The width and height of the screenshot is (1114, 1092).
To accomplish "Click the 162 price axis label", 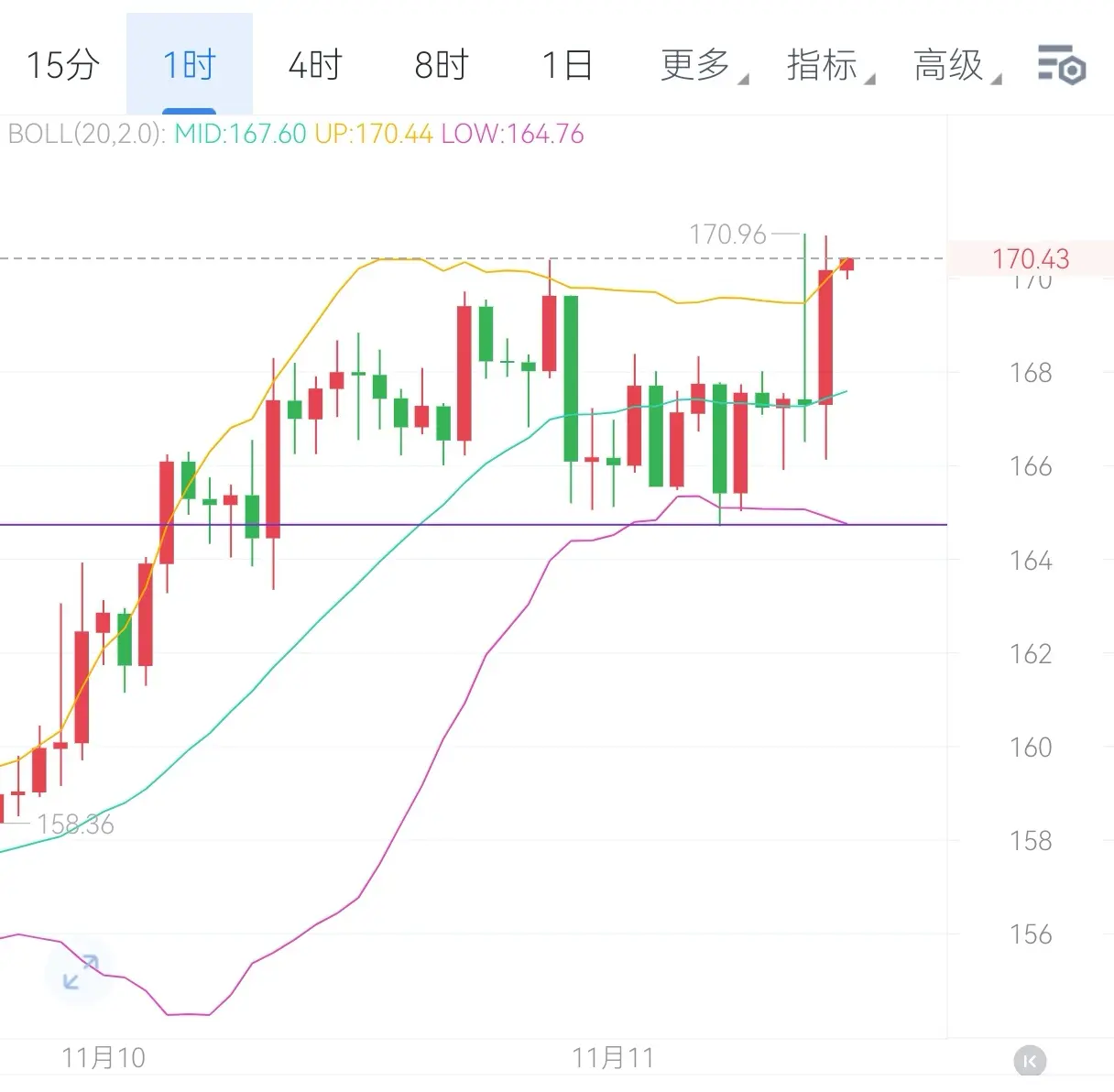I will coord(1031,653).
